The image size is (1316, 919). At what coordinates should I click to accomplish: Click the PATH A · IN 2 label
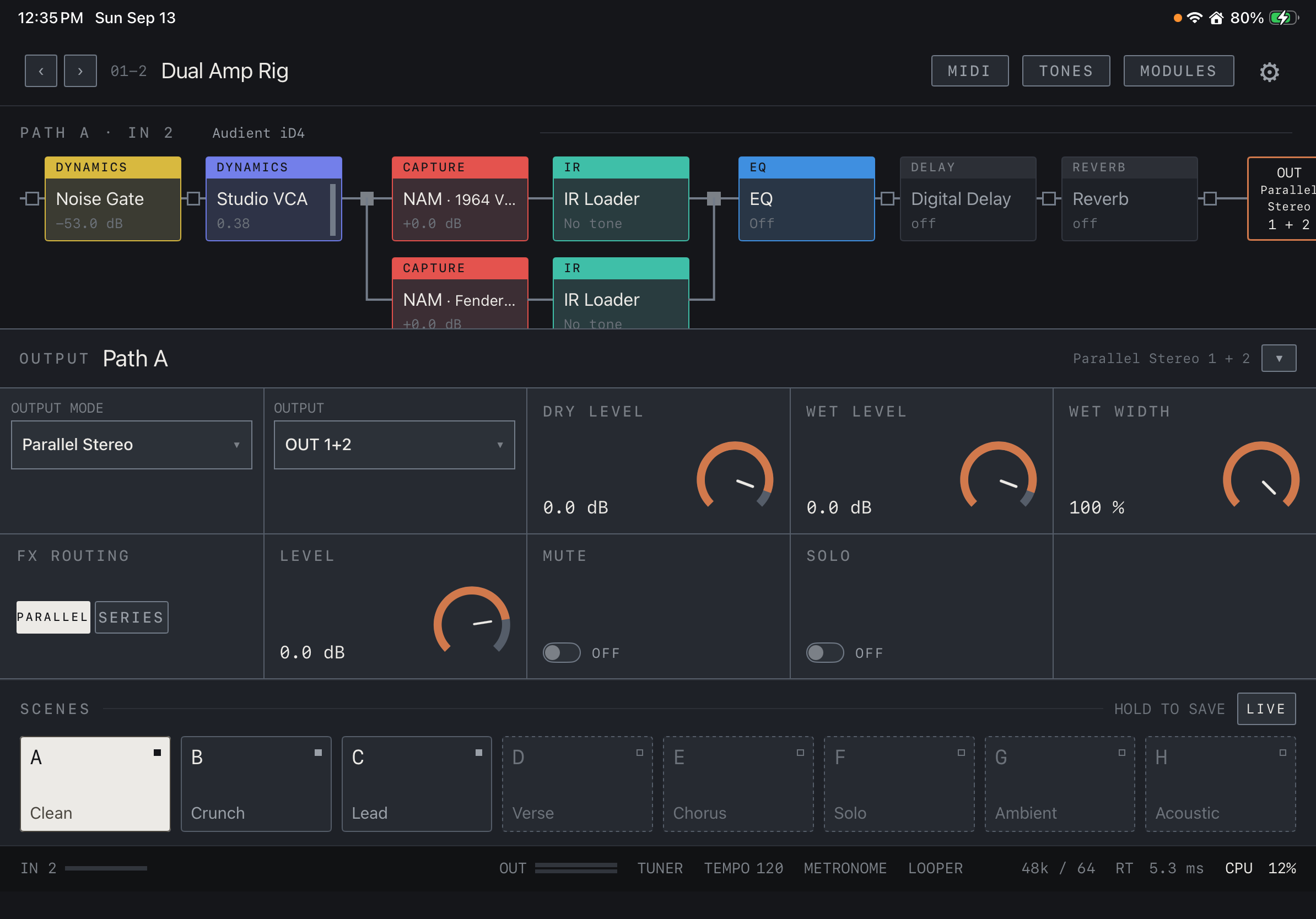click(x=96, y=133)
